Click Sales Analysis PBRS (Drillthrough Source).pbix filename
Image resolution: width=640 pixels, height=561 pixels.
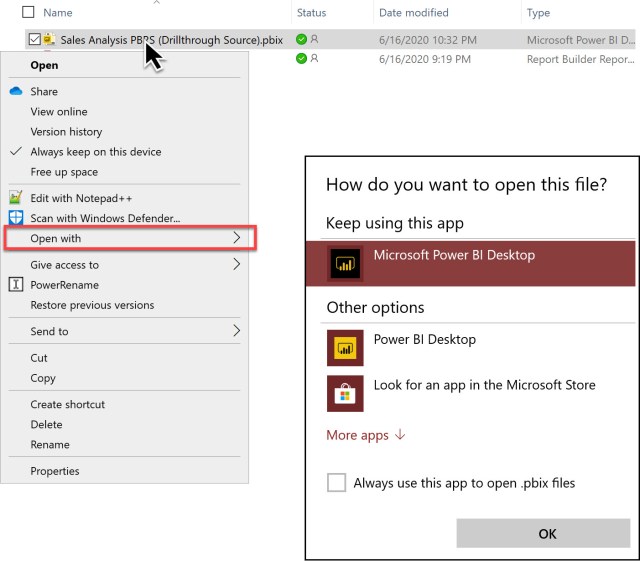click(171, 40)
